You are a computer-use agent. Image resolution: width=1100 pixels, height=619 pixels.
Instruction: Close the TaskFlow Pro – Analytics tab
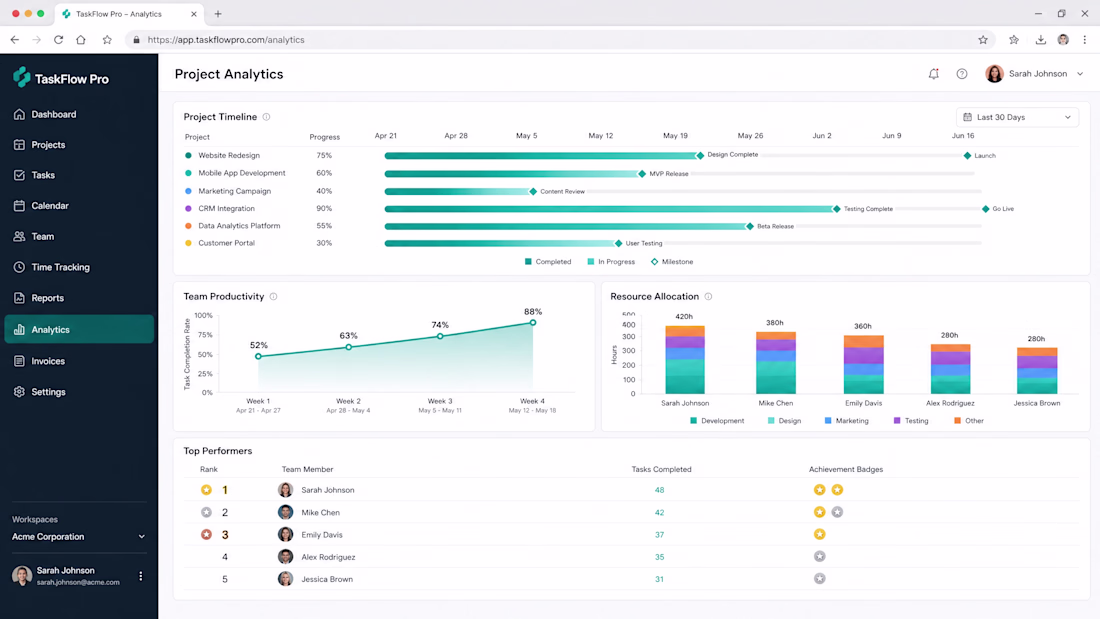(194, 14)
